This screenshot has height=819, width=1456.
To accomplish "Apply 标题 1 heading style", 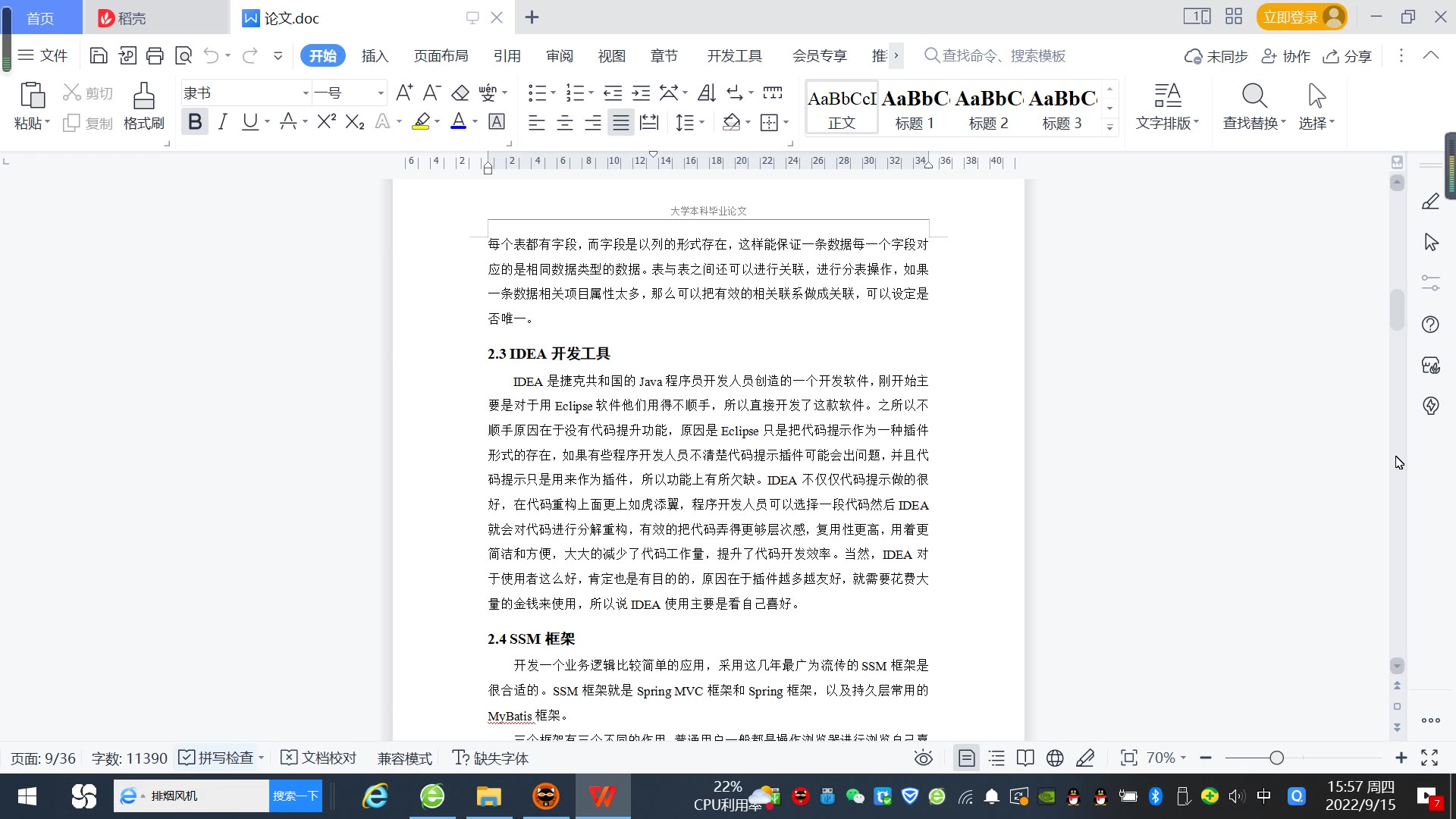I will [x=915, y=108].
